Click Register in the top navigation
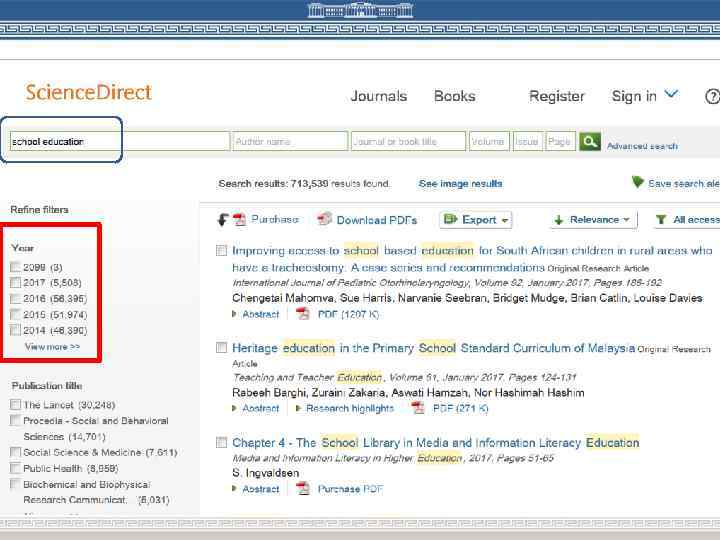The height and width of the screenshot is (540, 720). [557, 96]
